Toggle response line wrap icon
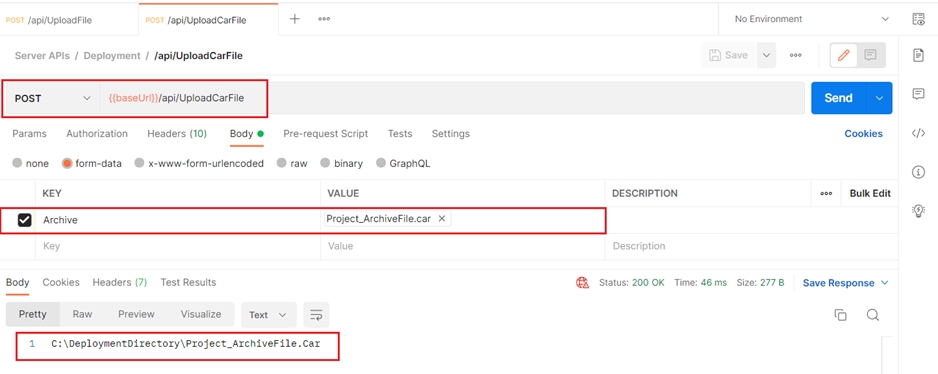This screenshot has width=938, height=374. click(x=316, y=315)
